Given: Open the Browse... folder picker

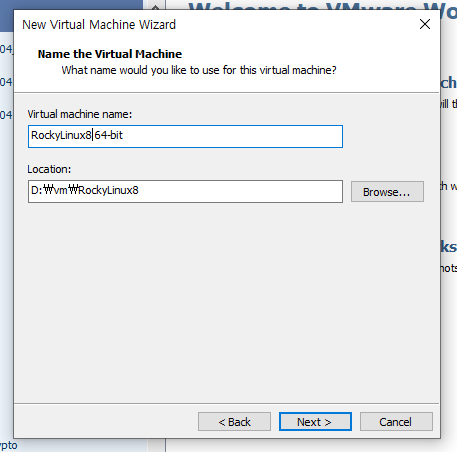Looking at the screenshot, I should click(x=387, y=192).
